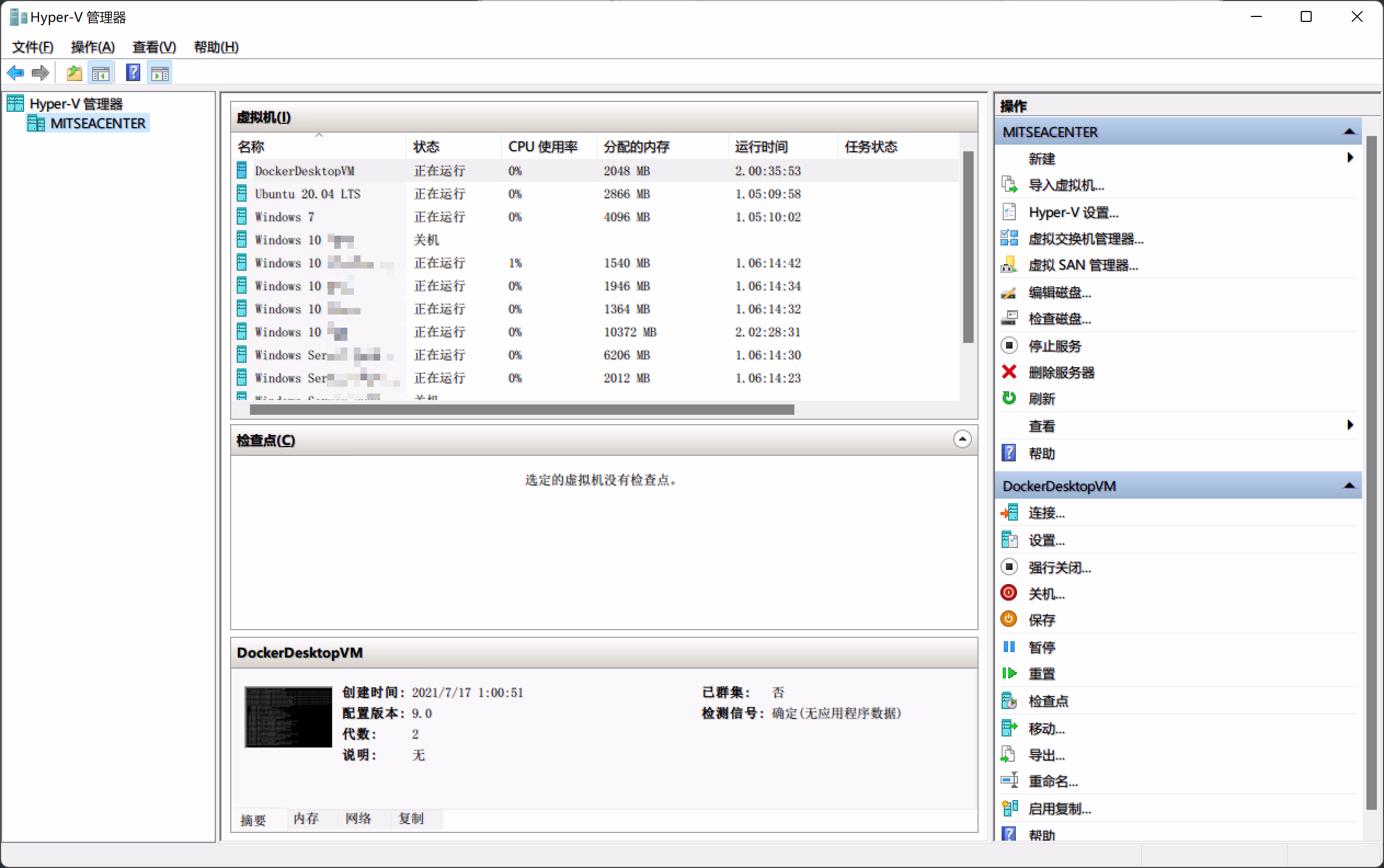The width and height of the screenshot is (1384, 868).
Task: Click the horizontal scrollbar in the VM list
Action: [521, 410]
